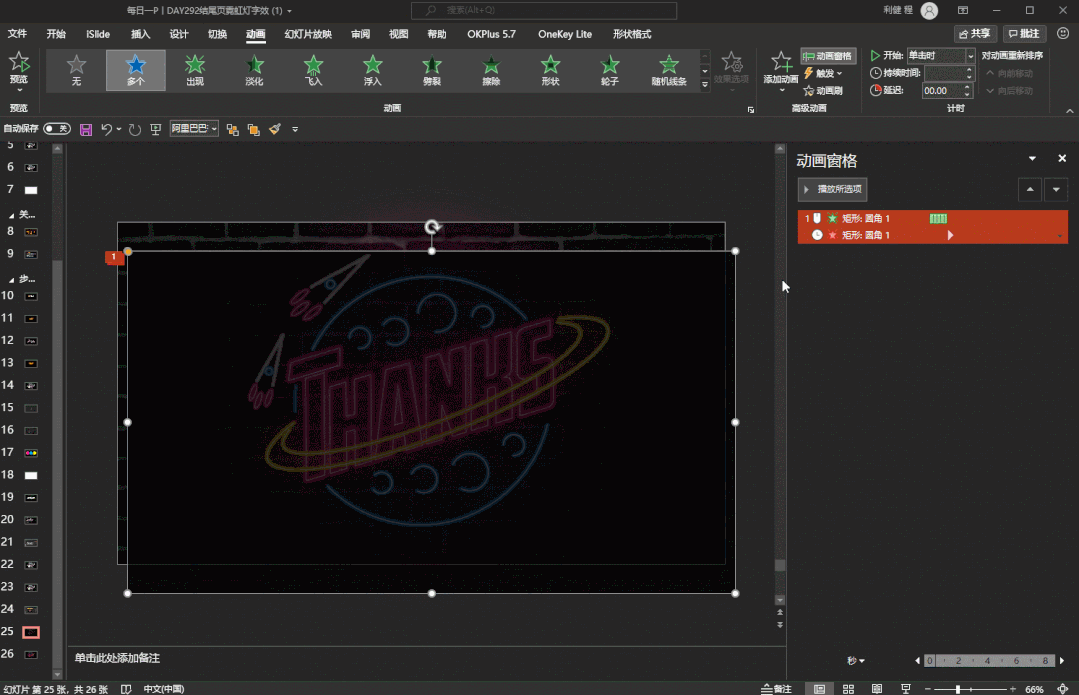Choose the 劈裂 (Split) animation effect

(432, 70)
